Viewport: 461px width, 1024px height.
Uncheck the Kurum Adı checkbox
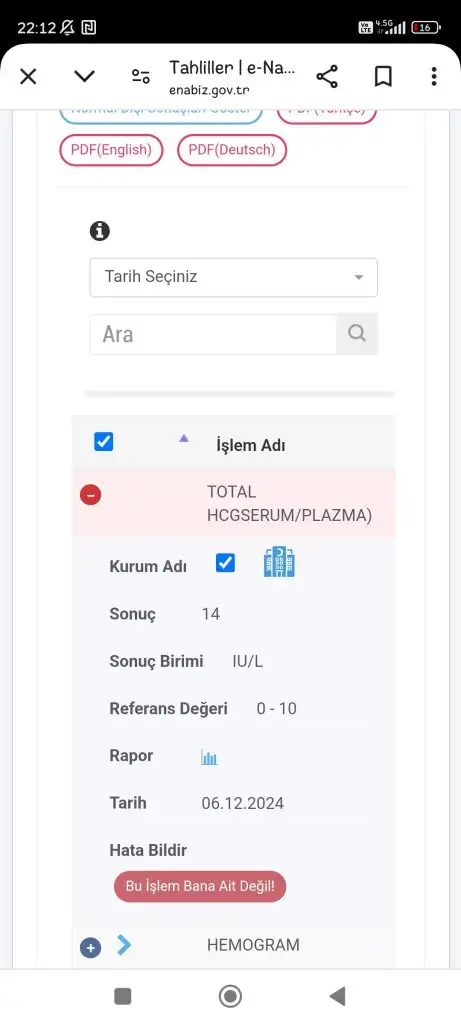(x=225, y=563)
